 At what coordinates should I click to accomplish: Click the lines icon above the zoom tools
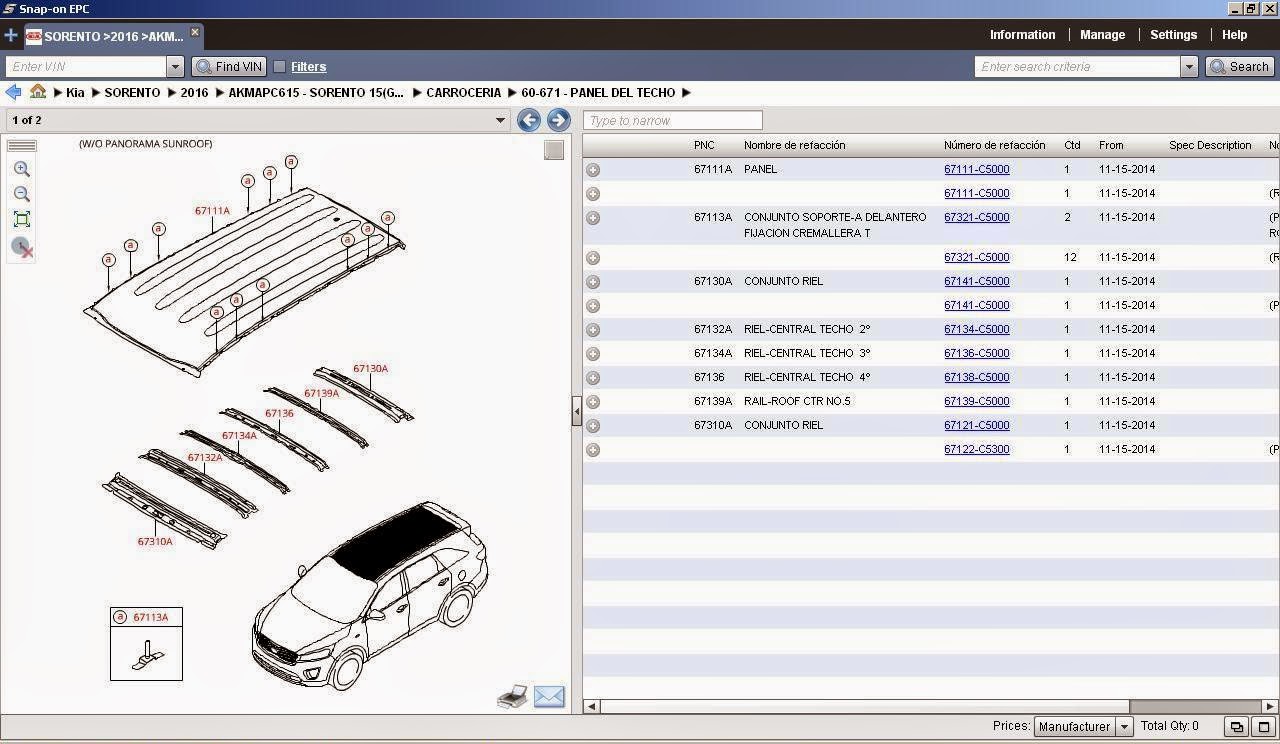click(x=21, y=146)
